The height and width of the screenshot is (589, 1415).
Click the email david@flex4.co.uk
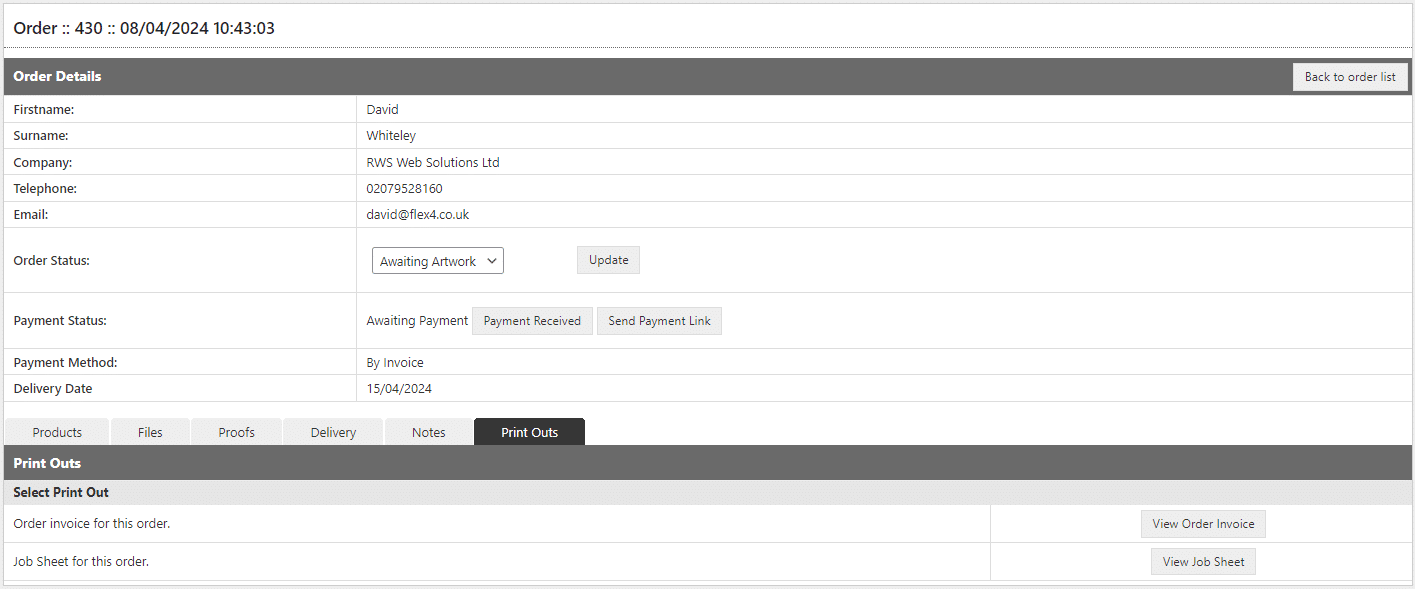tap(420, 214)
